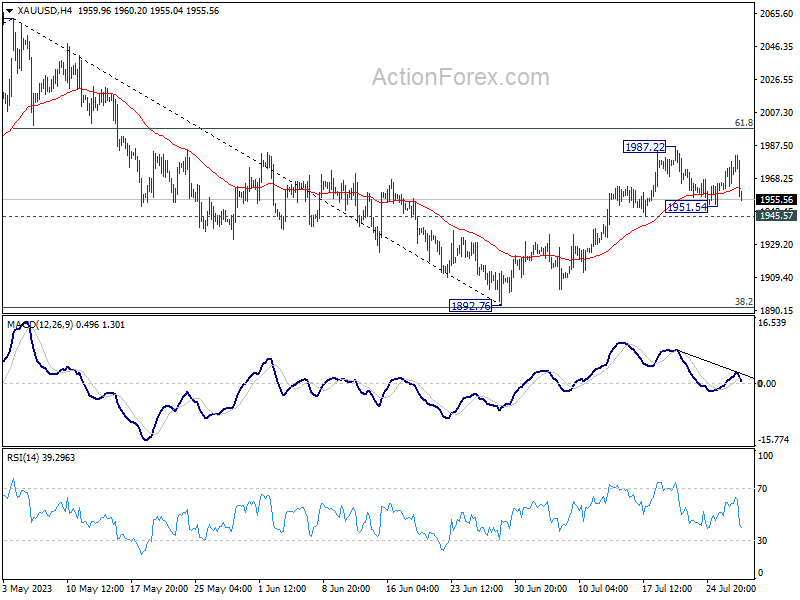Click the 17 Jul 12:00 date label
The height and width of the screenshot is (600, 800).
(x=667, y=589)
